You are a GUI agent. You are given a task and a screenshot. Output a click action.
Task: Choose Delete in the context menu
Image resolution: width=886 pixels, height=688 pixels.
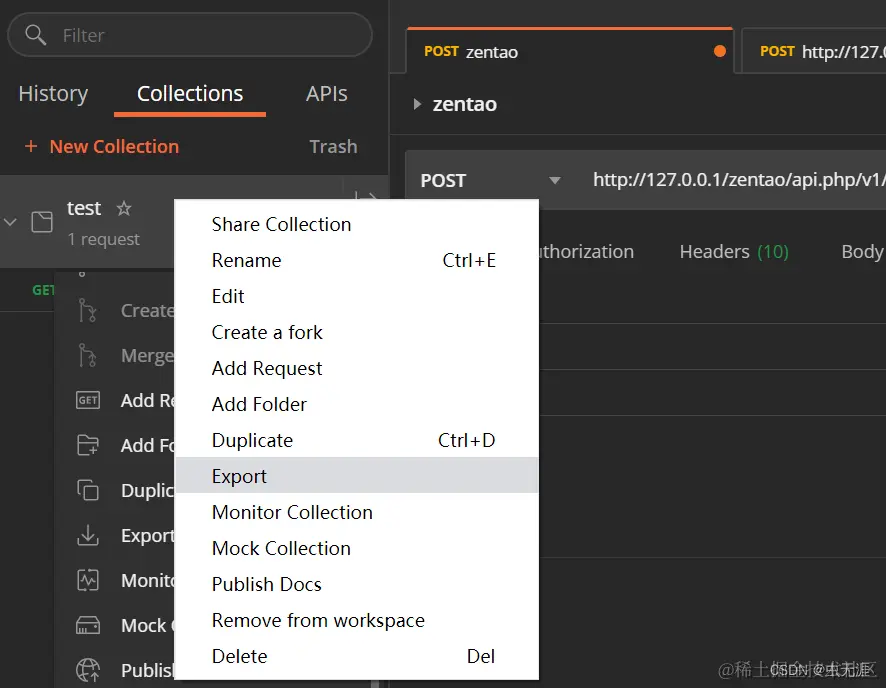(x=357, y=656)
